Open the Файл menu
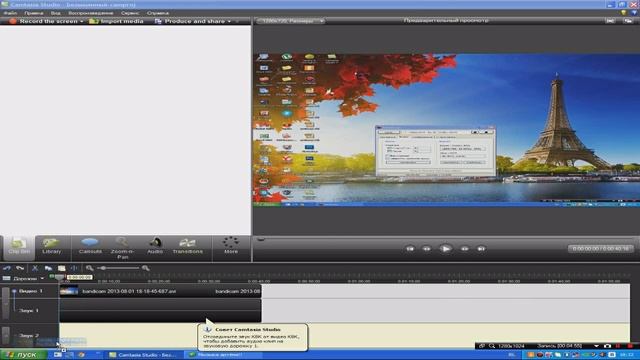The image size is (640, 360). click(x=10, y=13)
